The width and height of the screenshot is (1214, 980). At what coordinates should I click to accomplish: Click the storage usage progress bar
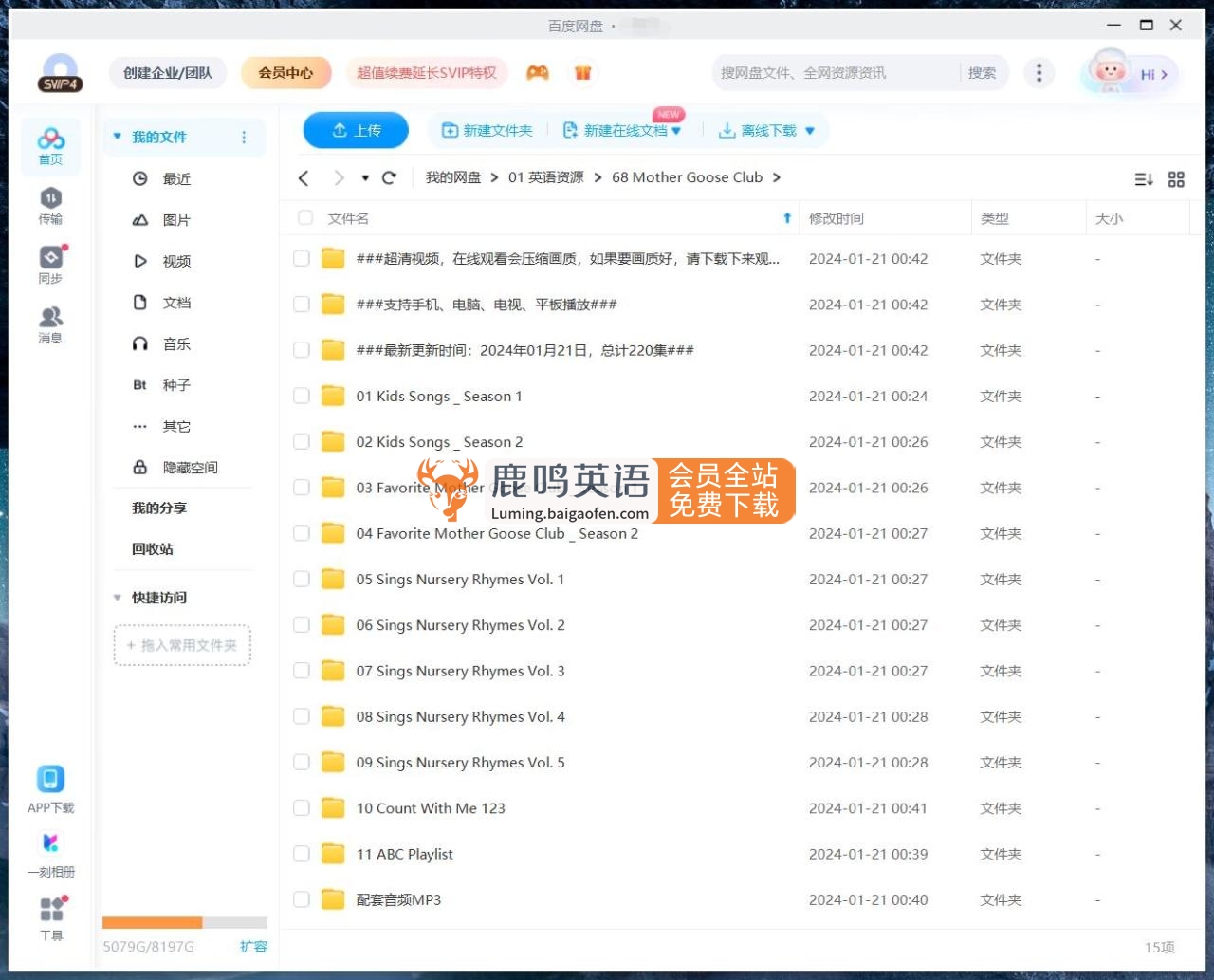click(x=185, y=922)
